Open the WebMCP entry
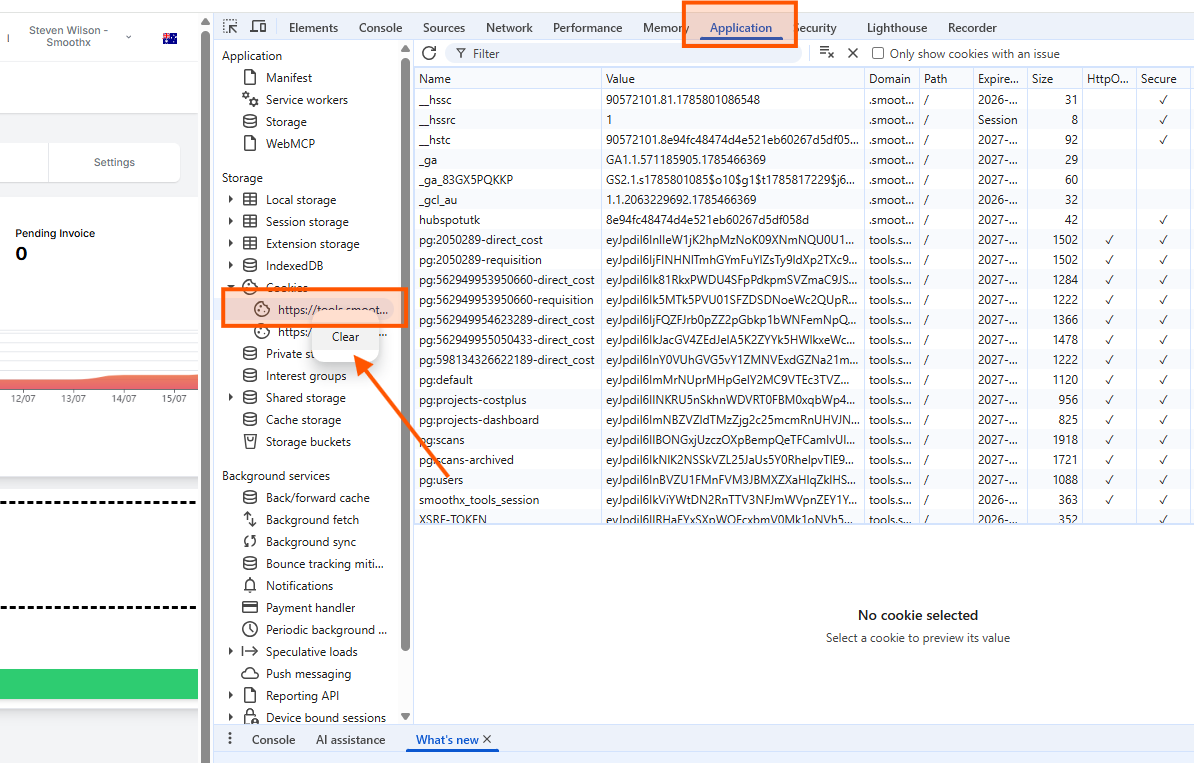1194x763 pixels. [x=289, y=143]
